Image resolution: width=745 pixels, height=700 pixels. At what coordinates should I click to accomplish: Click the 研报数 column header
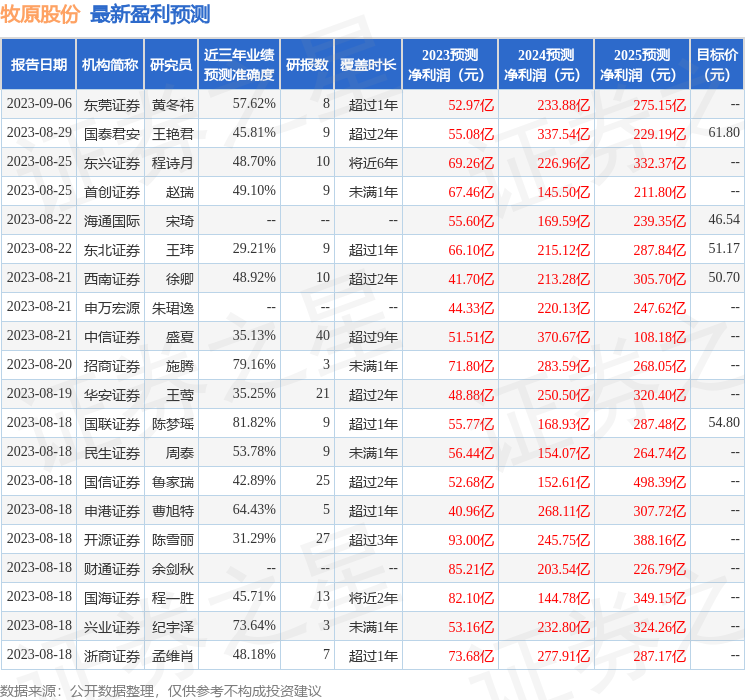pos(307,65)
